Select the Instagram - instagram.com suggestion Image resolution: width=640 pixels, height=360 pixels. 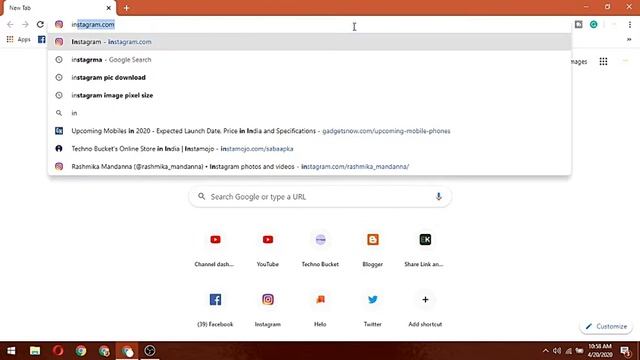click(309, 42)
